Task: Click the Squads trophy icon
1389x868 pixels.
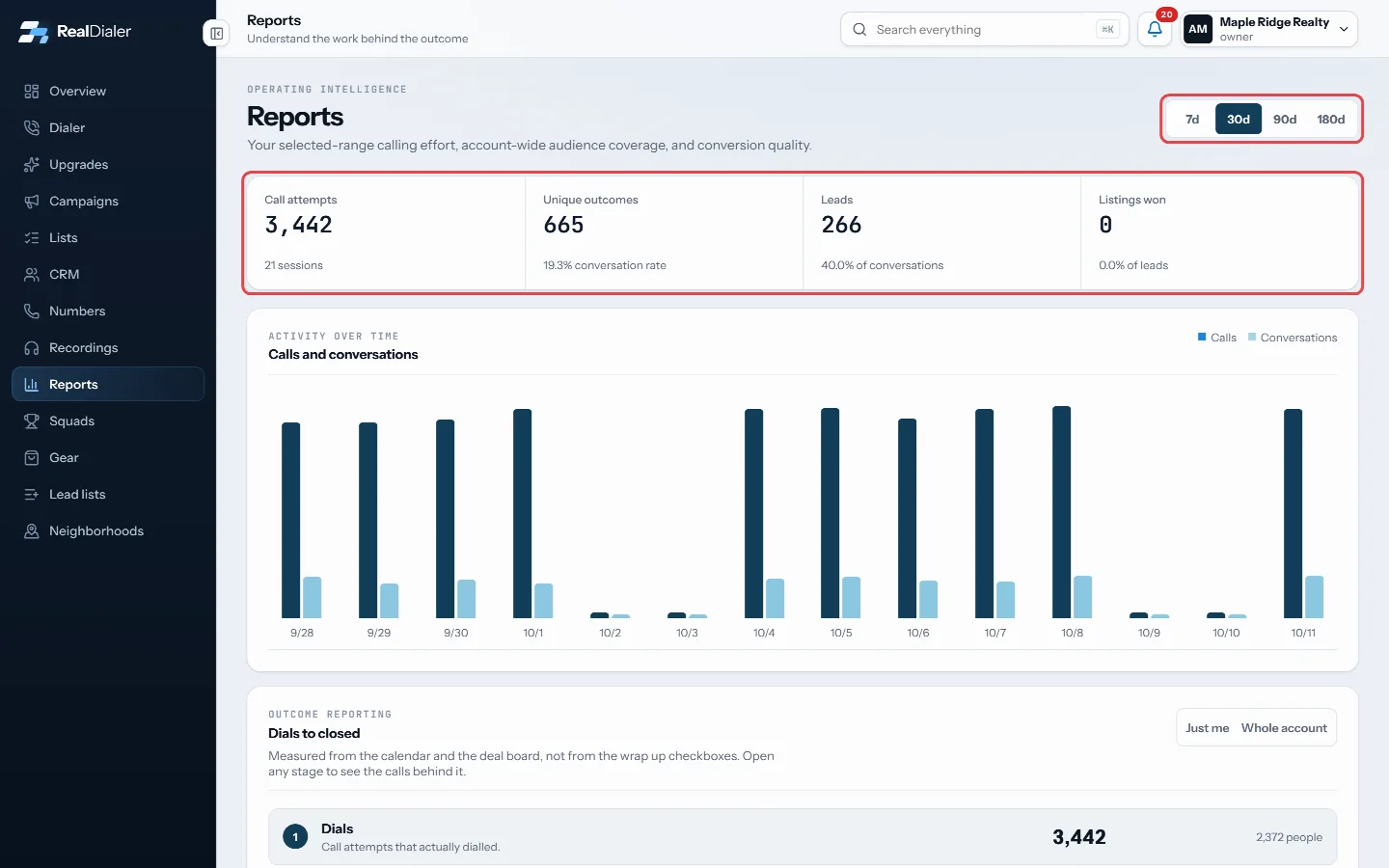Action: pos(32,421)
